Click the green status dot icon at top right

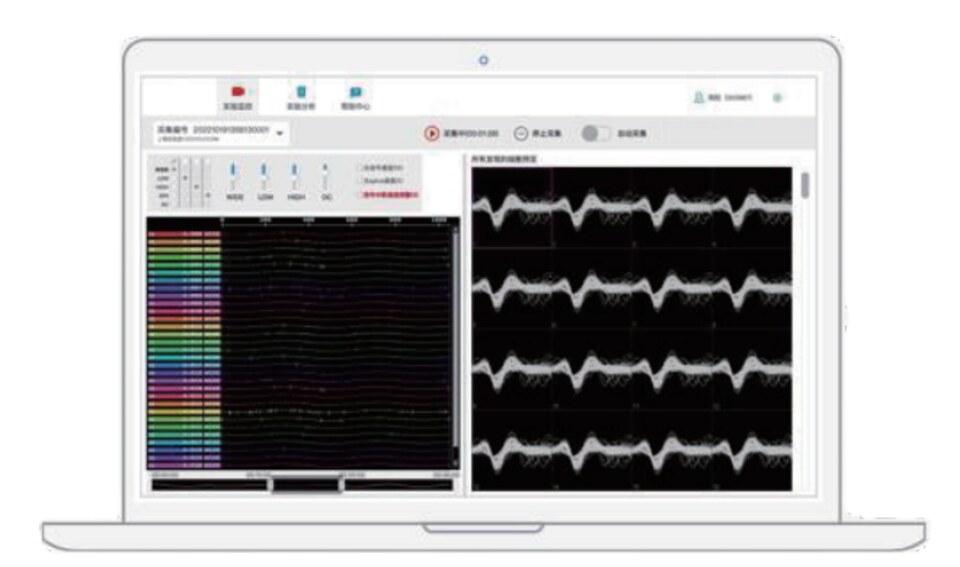pos(778,98)
